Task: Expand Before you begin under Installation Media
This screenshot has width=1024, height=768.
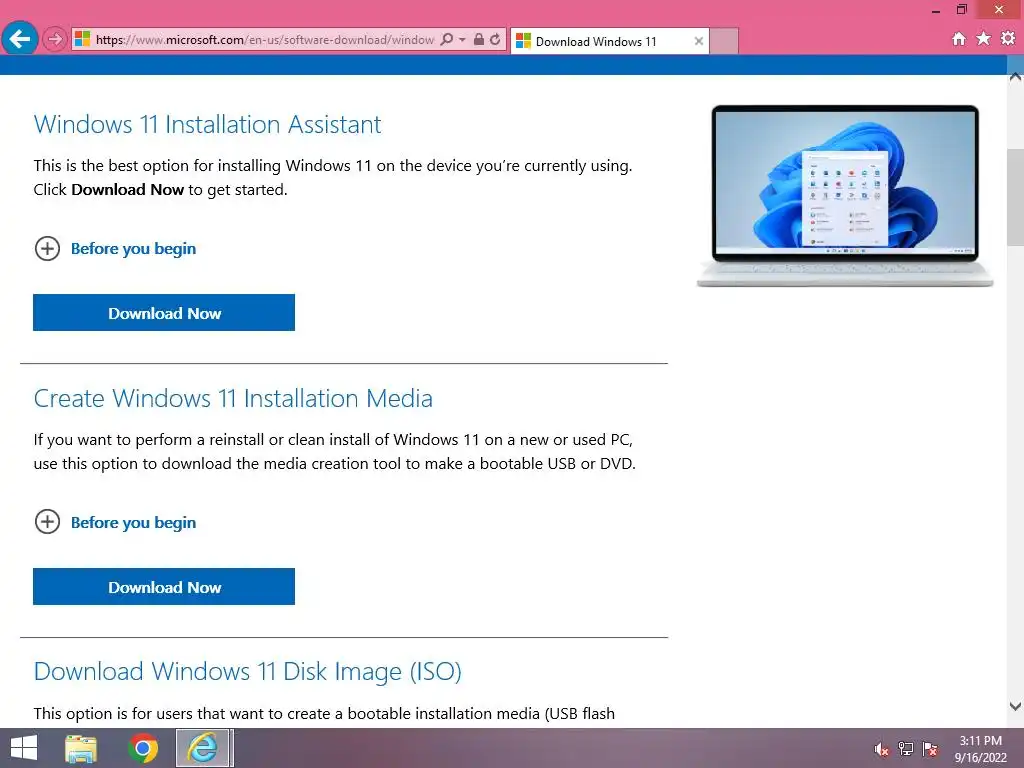Action: click(x=47, y=522)
